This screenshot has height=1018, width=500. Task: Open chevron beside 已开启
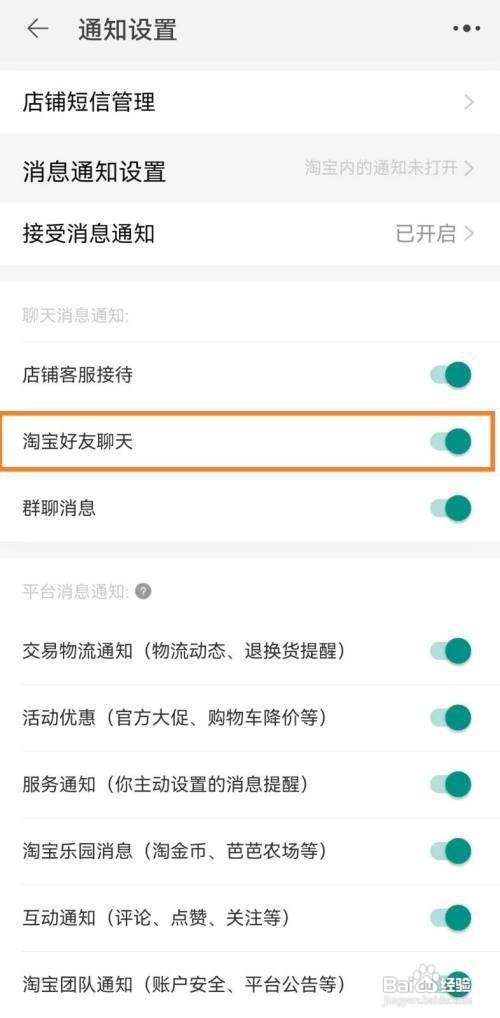469,234
